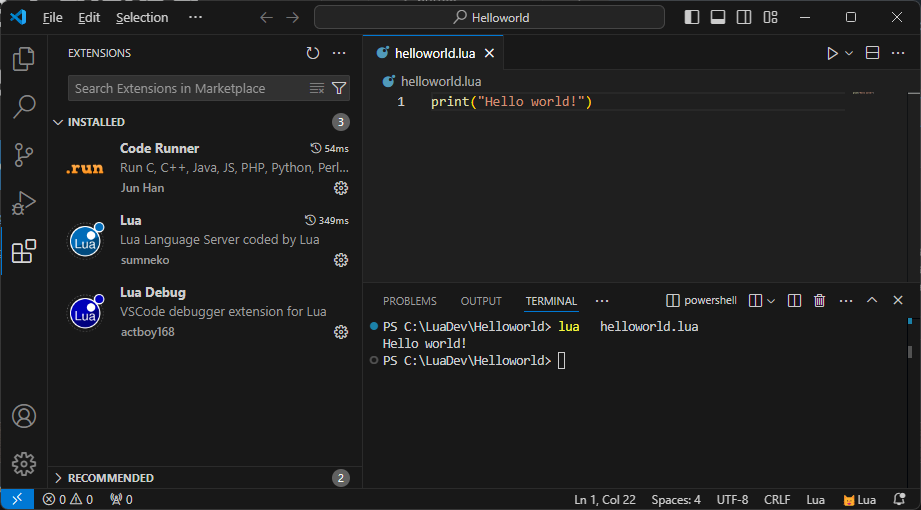Open hidden menu bar items ellipsis
This screenshot has width=921, height=510.
coord(195,18)
